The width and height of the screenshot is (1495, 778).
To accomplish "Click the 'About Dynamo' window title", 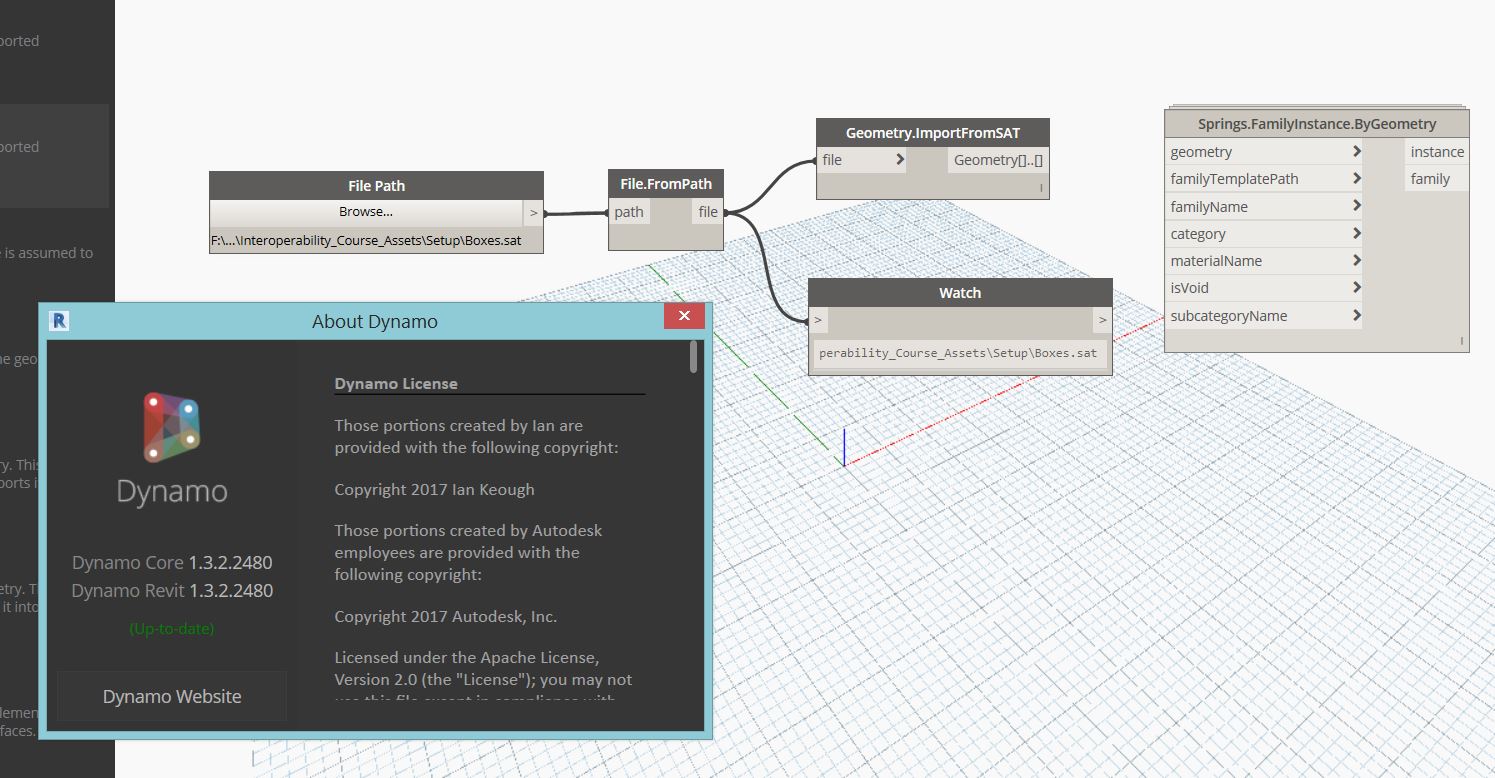I will pos(375,322).
